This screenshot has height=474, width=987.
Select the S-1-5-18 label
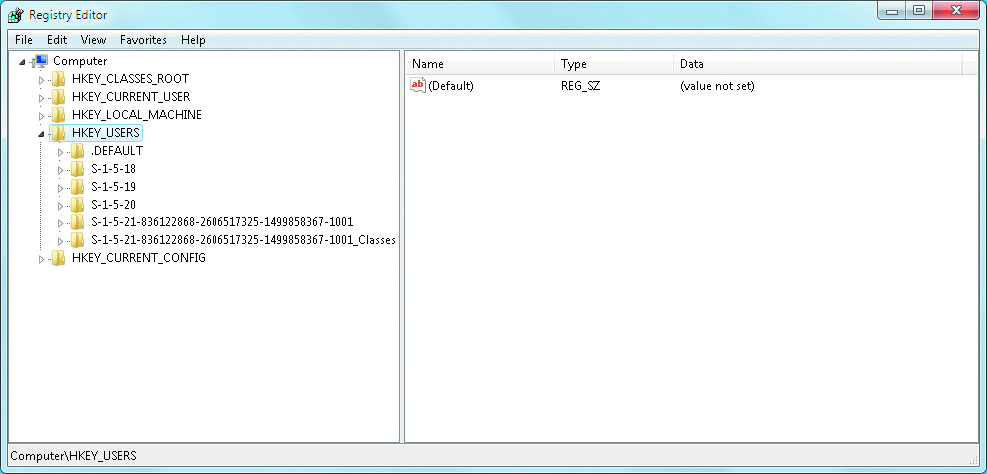pyautogui.click(x=113, y=169)
